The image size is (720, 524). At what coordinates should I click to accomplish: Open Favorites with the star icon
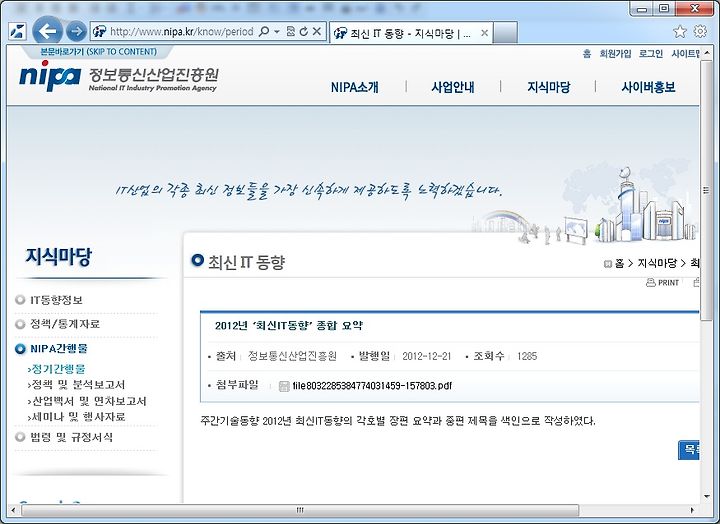(680, 31)
